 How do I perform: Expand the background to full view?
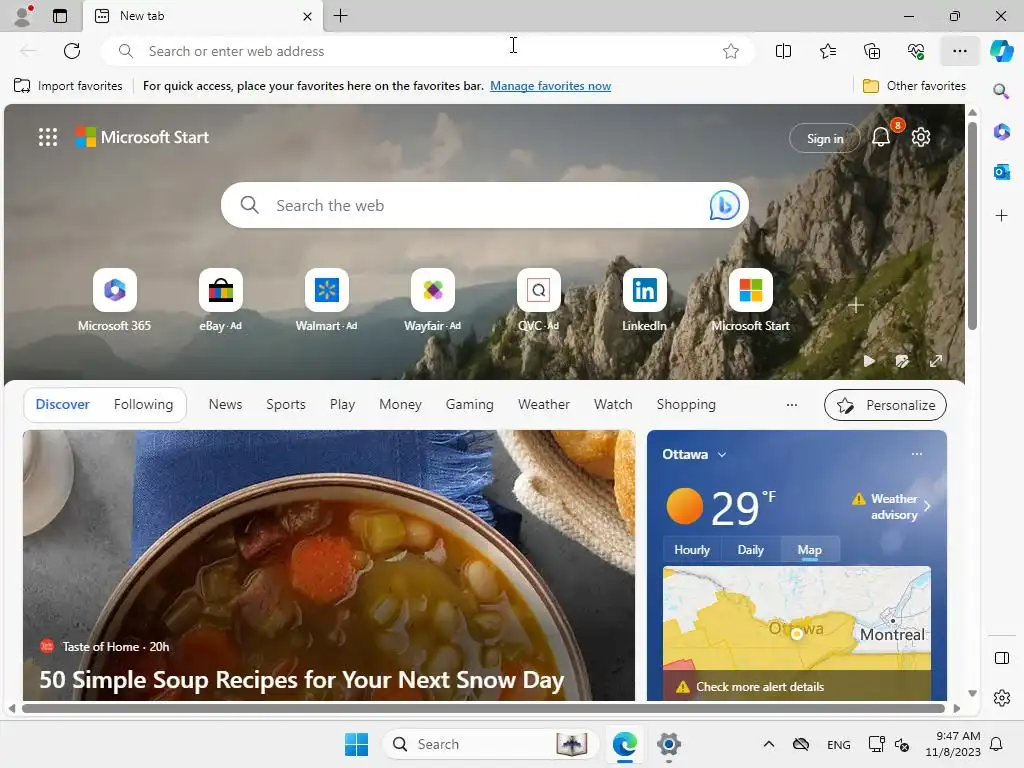point(936,361)
